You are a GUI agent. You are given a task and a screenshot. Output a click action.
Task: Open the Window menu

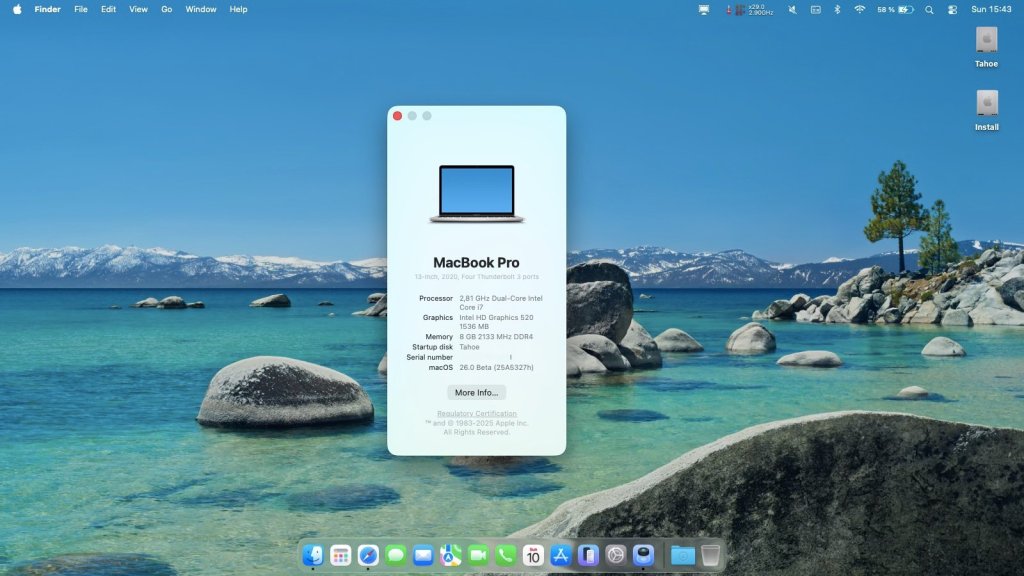[201, 9]
